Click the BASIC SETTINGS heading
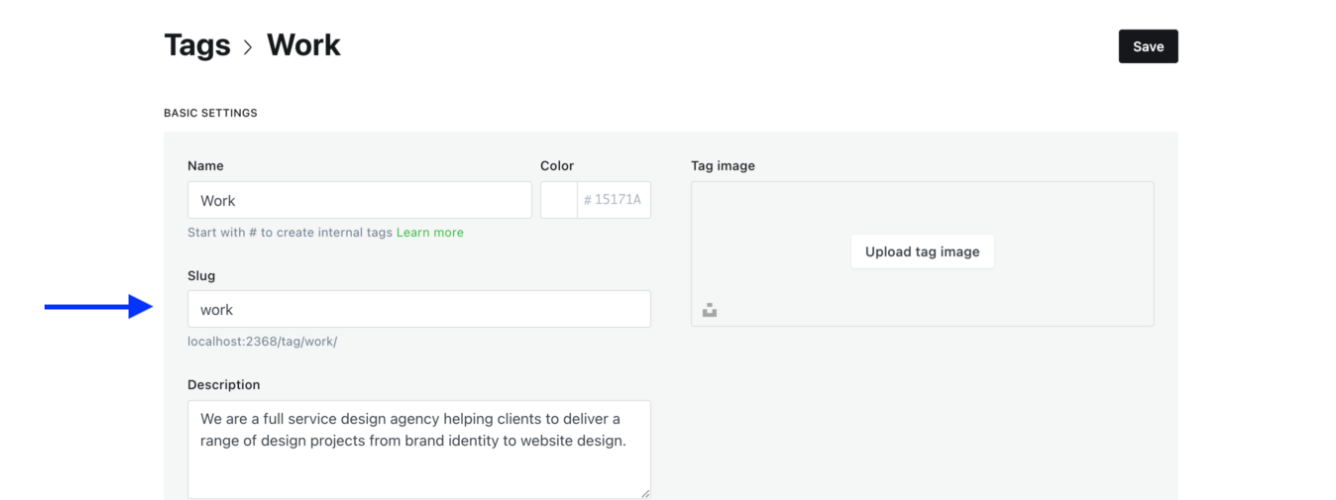 210,113
